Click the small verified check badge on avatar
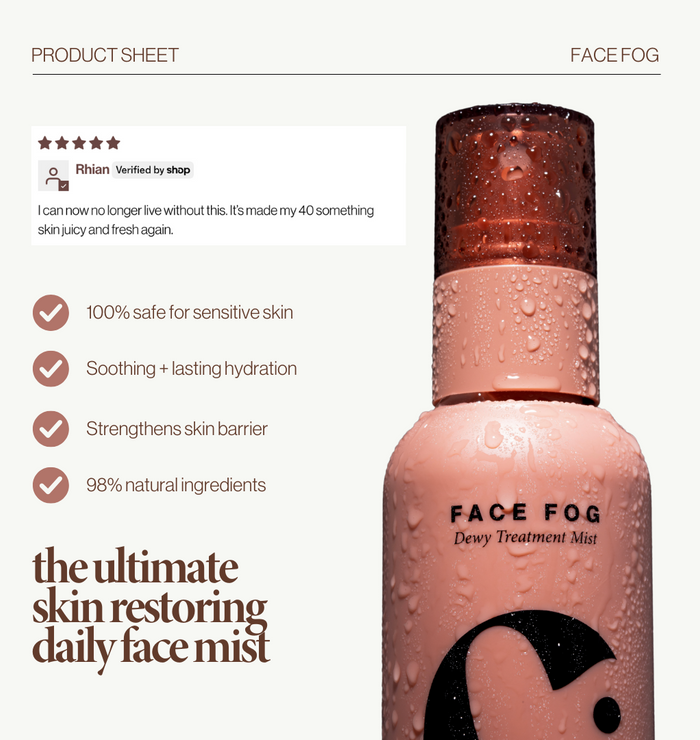The width and height of the screenshot is (700, 740). tap(64, 186)
